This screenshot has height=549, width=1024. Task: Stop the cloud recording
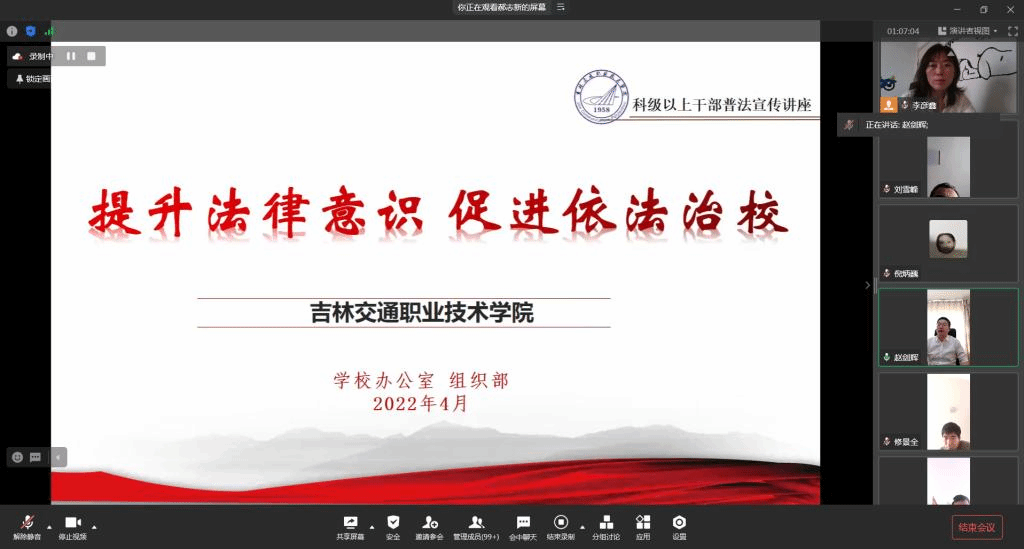(x=91, y=56)
